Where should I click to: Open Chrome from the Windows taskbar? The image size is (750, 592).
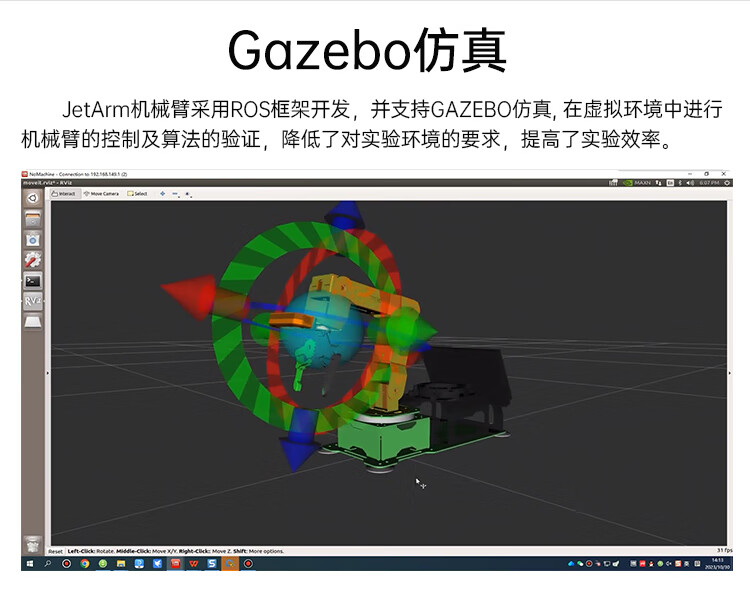pos(84,564)
